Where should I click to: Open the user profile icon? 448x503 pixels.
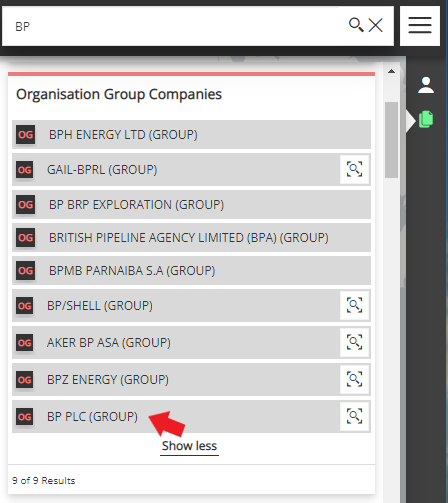426,85
